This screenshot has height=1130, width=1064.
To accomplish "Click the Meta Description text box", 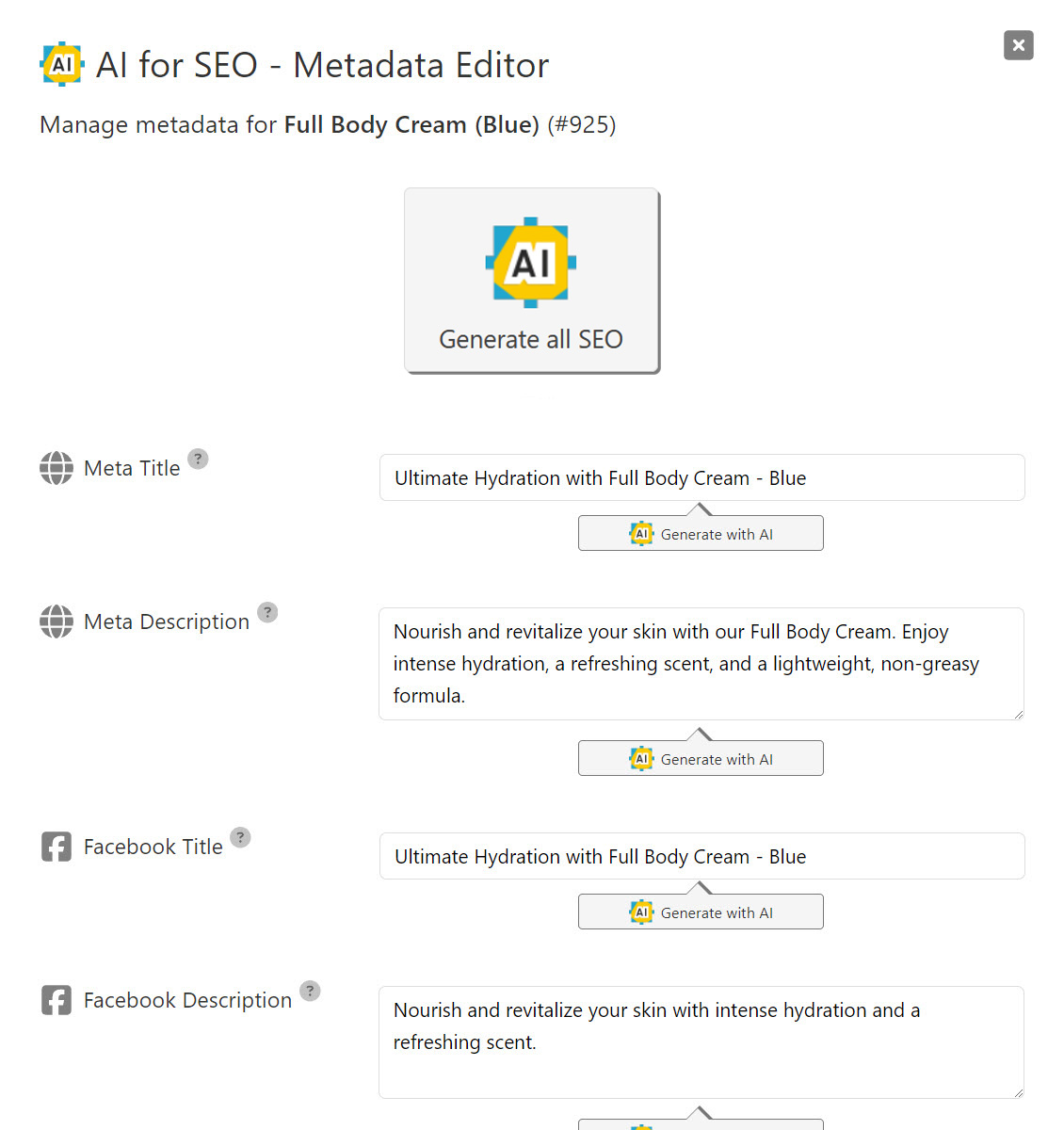I will click(x=701, y=663).
